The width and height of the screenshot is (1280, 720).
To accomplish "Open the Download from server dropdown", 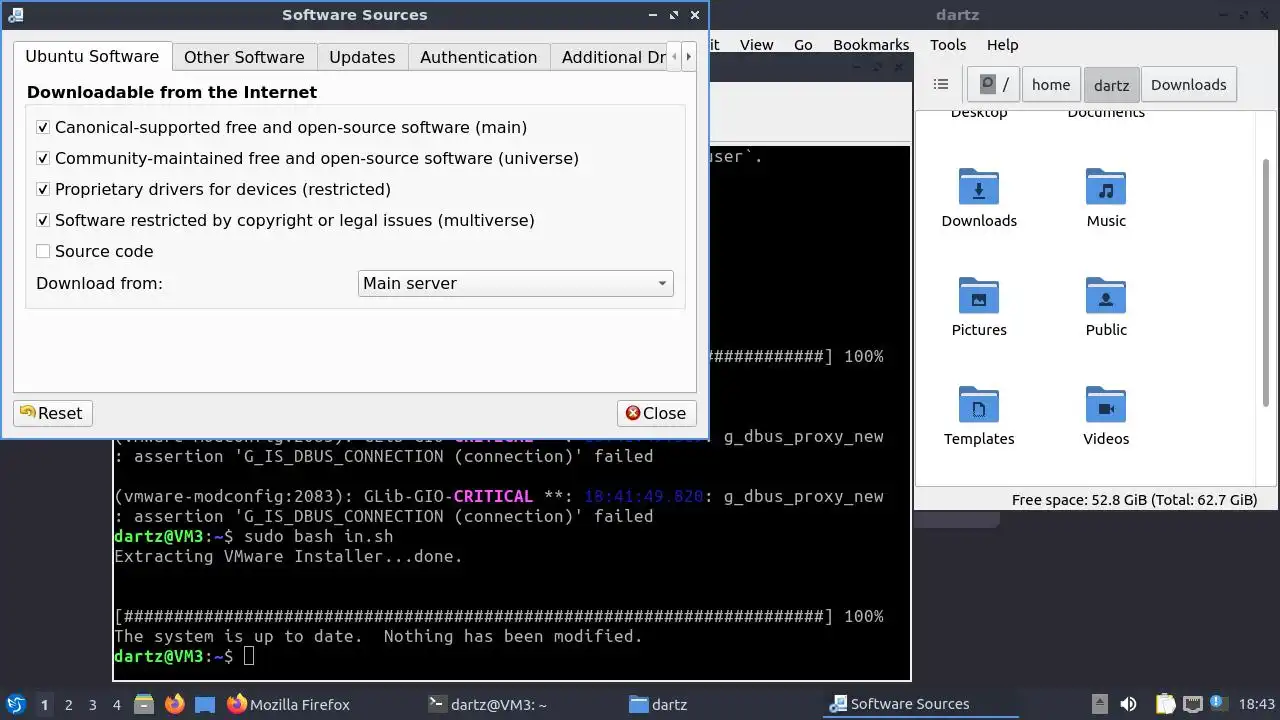I will coord(515,283).
